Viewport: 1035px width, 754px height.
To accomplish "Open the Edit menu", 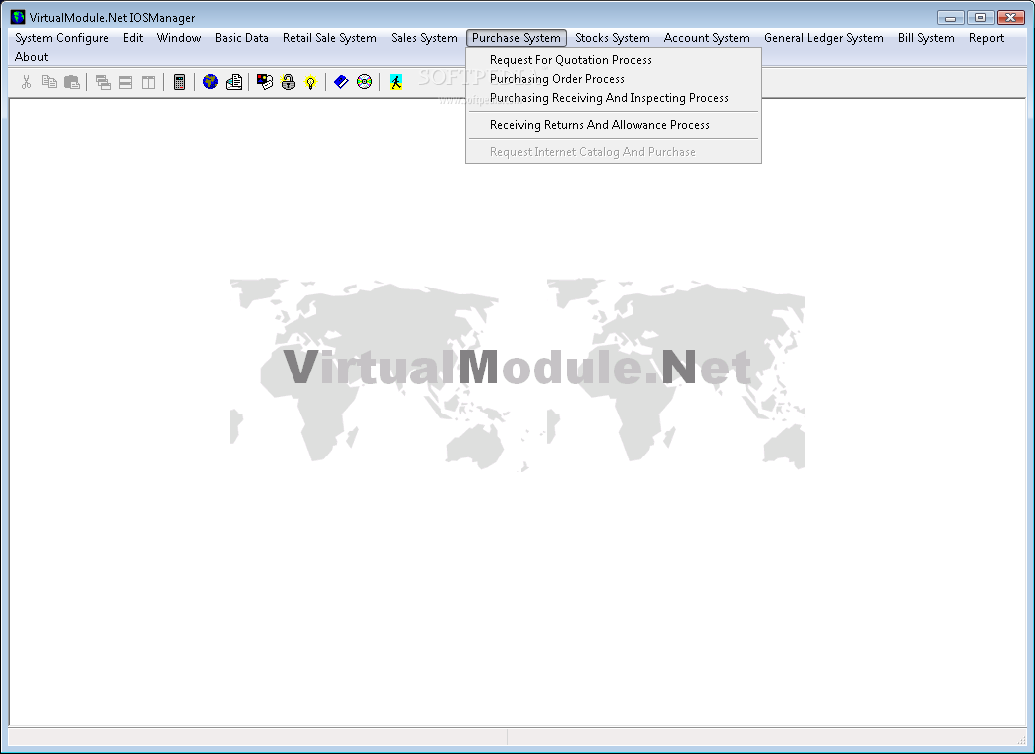I will click(133, 38).
